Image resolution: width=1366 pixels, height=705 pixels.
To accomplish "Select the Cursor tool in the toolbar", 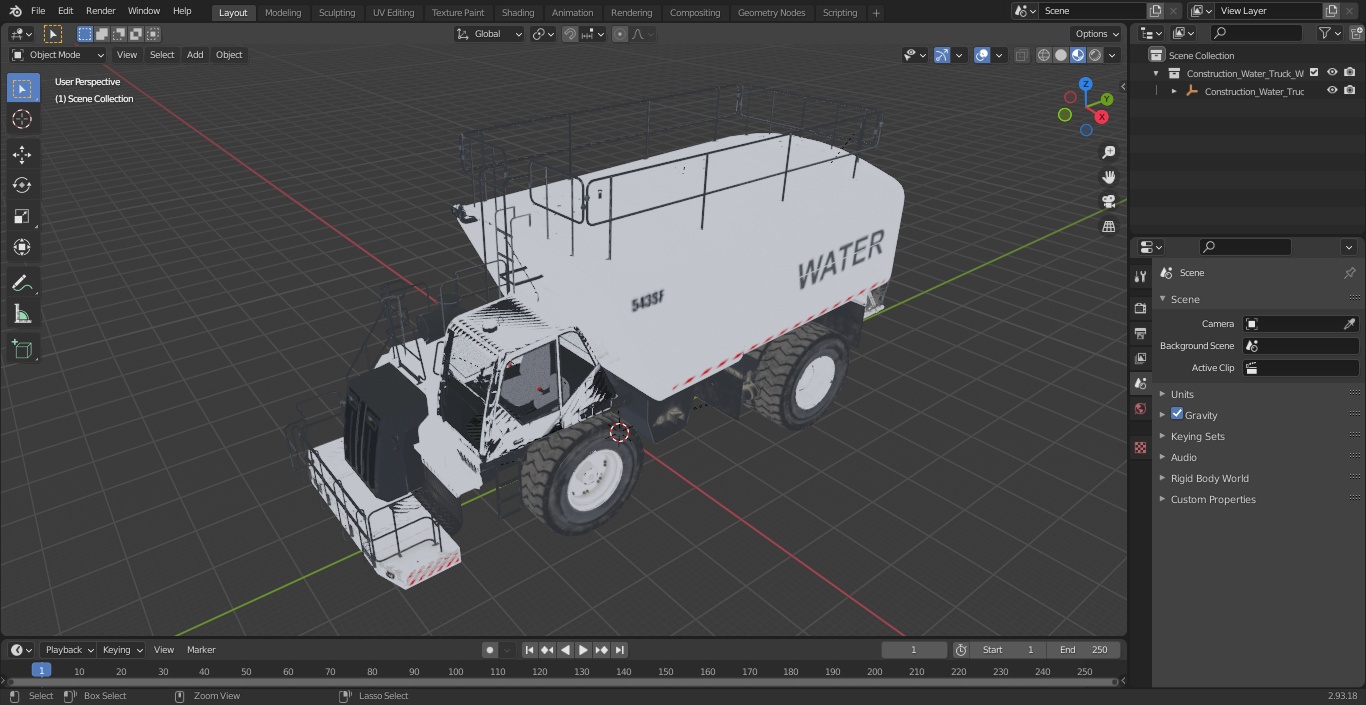I will click(22, 119).
